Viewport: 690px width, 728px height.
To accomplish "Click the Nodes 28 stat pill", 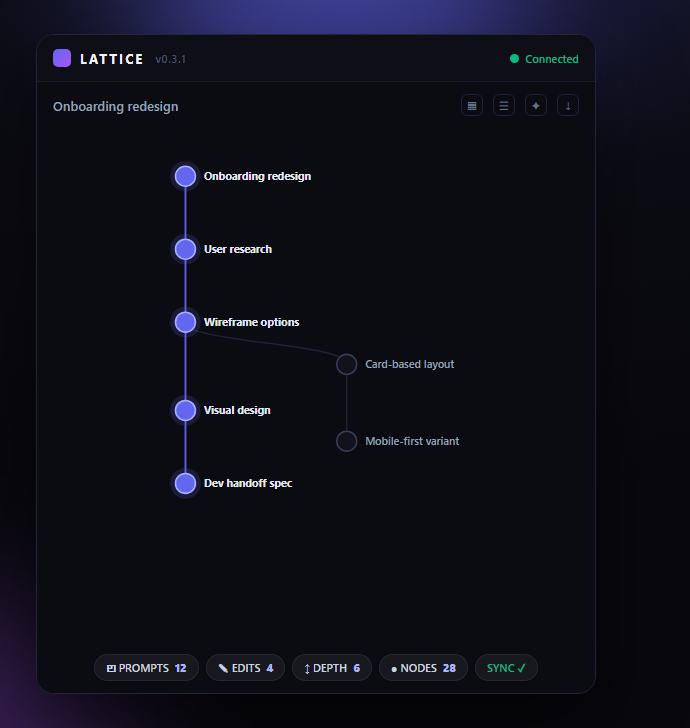I will 423,668.
